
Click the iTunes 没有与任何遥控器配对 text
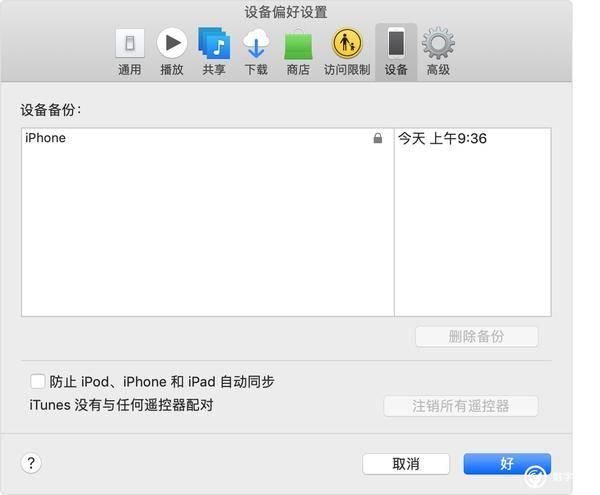tap(121, 405)
